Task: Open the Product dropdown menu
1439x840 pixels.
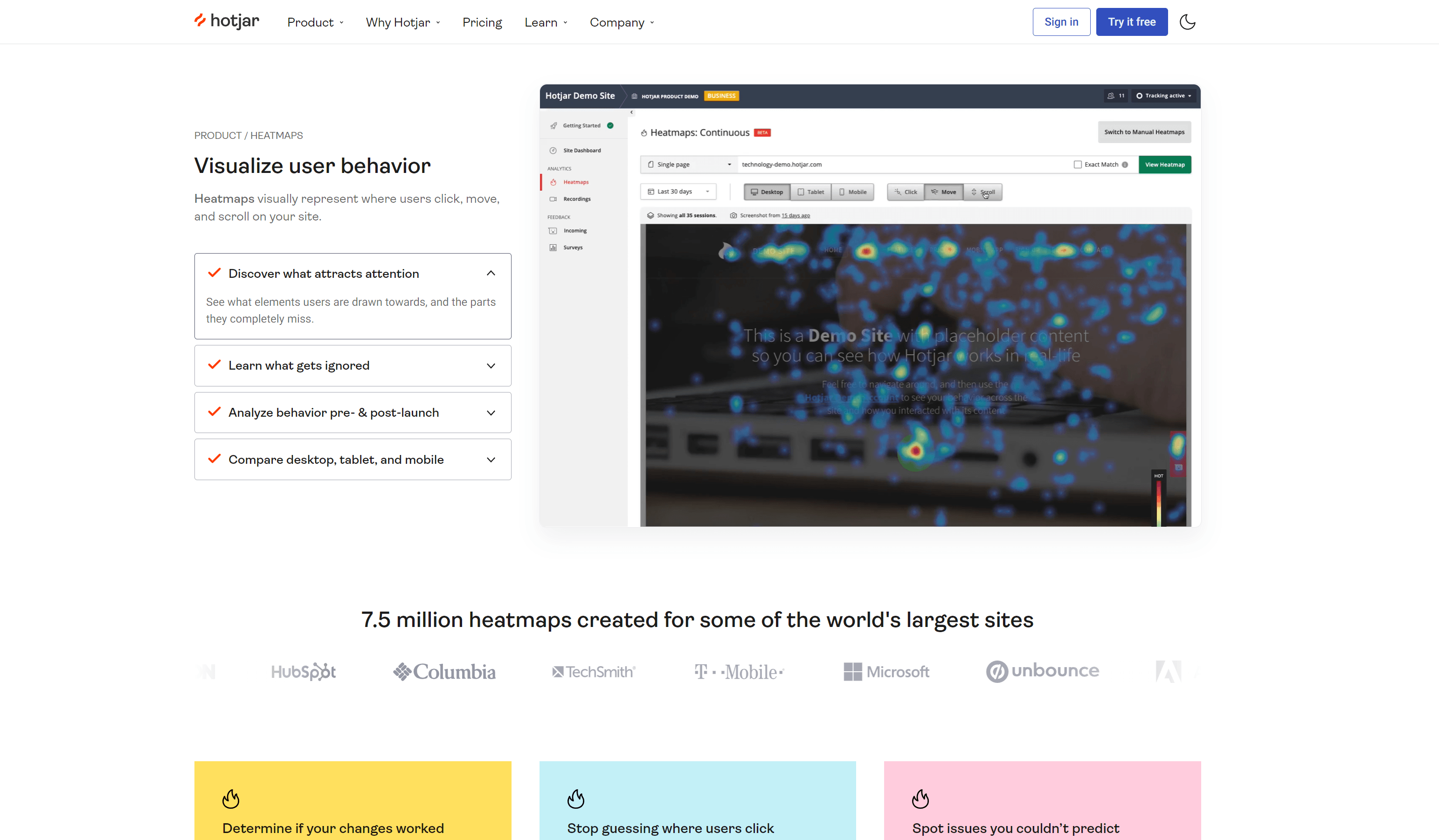Action: (x=315, y=22)
